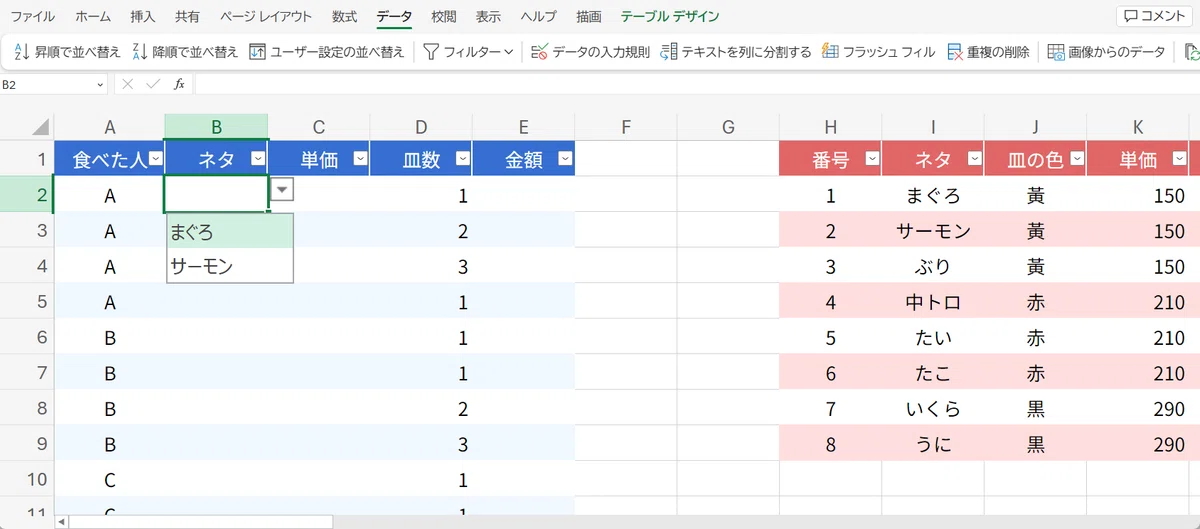The height and width of the screenshot is (529, 1200).
Task: Click cell containing 中トロ
Action: [933, 302]
